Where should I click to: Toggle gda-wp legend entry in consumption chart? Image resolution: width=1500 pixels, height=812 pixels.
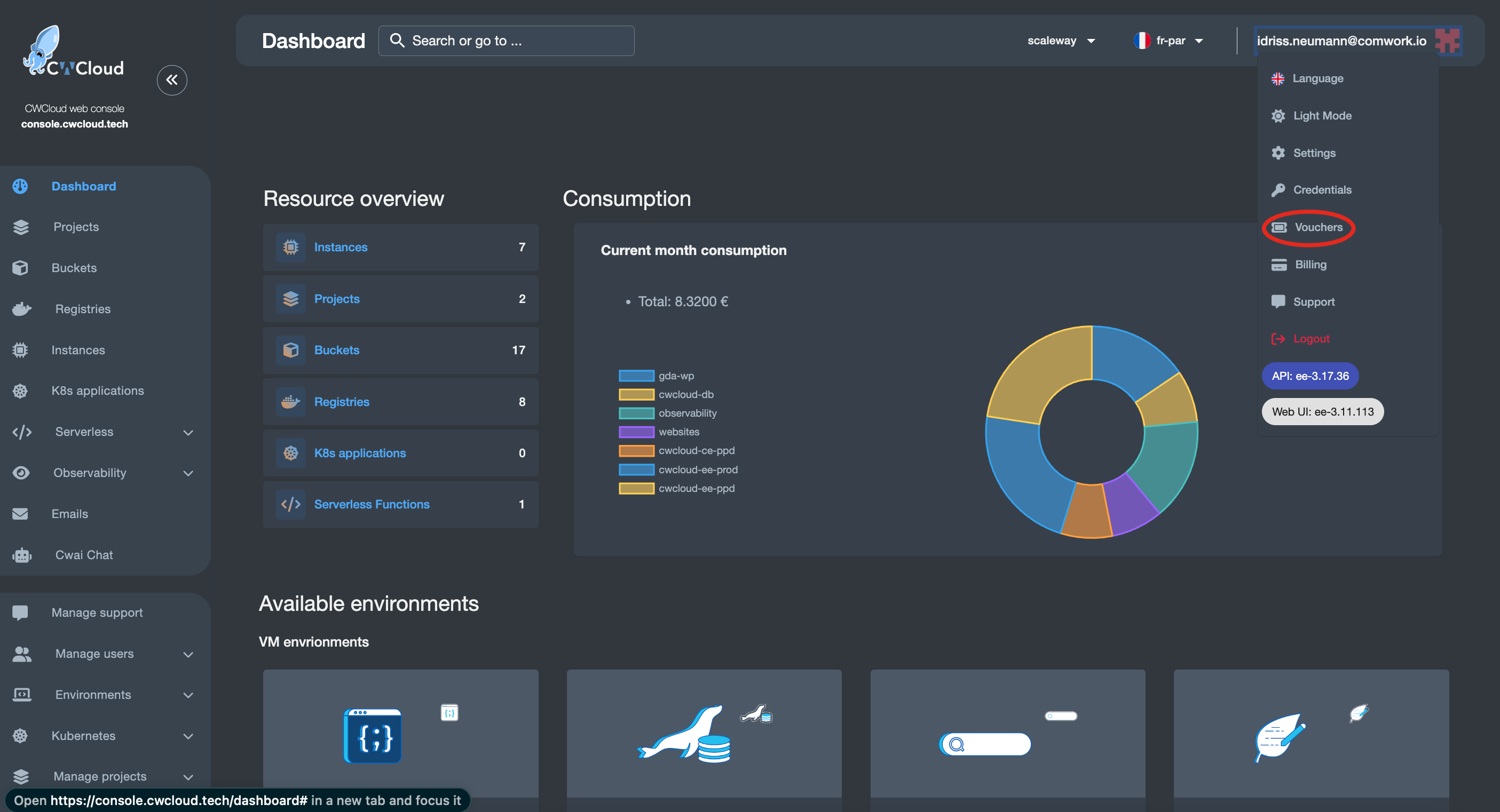[656, 376]
